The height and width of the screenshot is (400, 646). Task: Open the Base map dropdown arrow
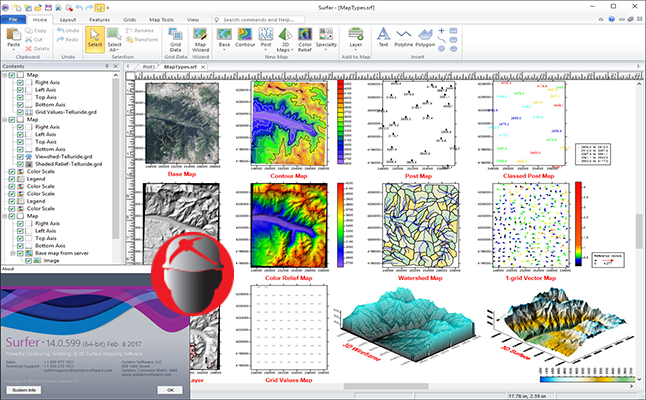(224, 50)
